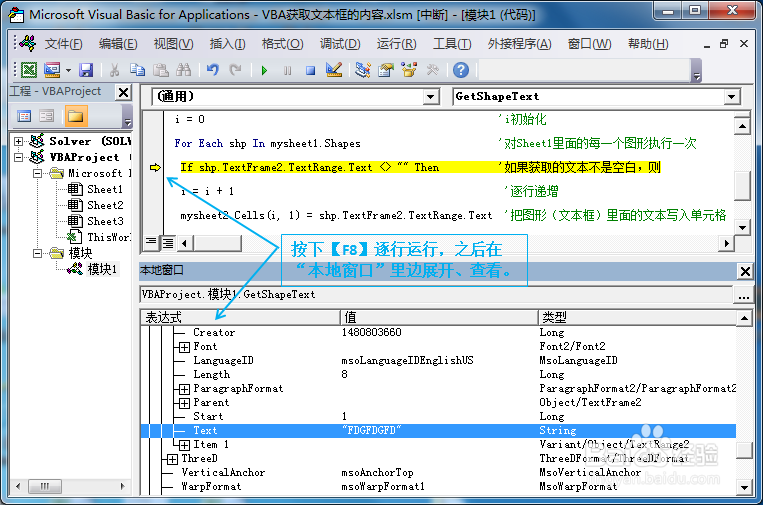Expand the Font item in locals window
The height and width of the screenshot is (505, 763).
[184, 347]
